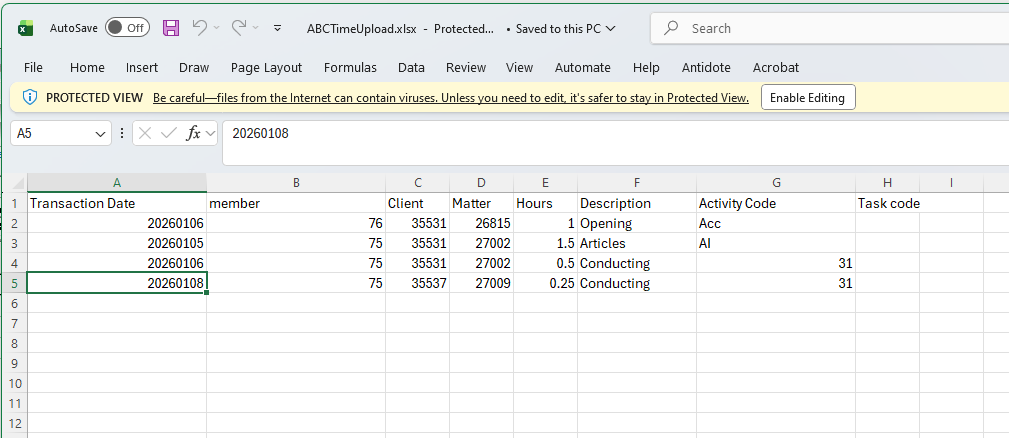This screenshot has height=438, width=1009.
Task: Select row 6 header
Action: (16, 303)
